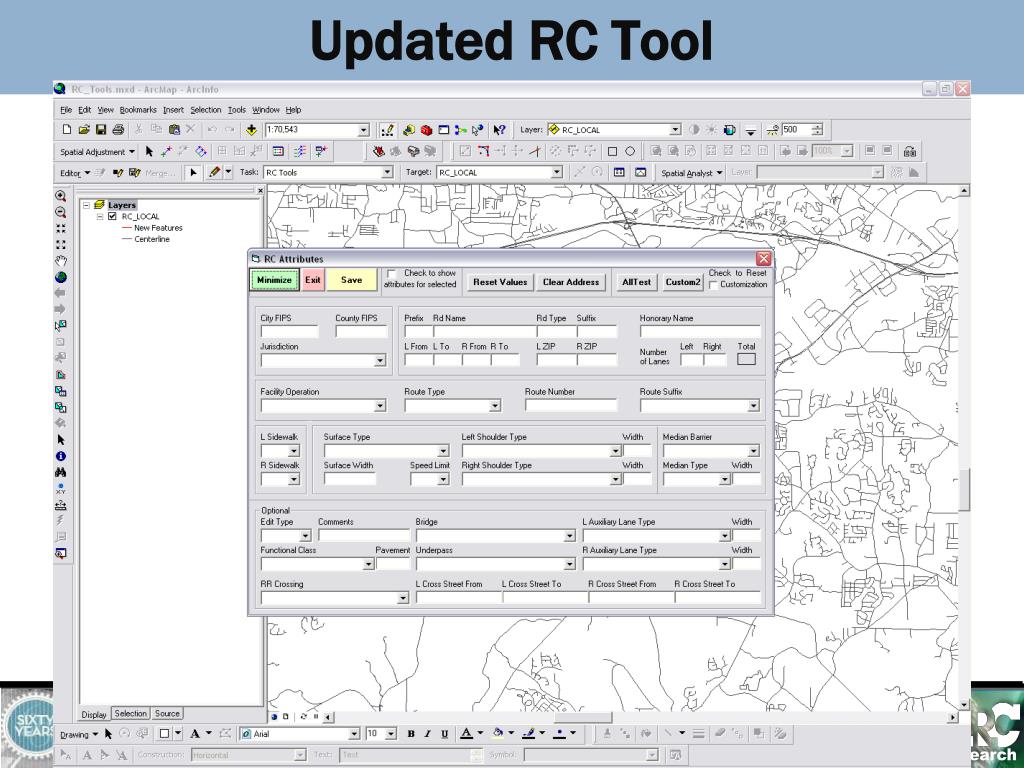This screenshot has width=1024, height=768.
Task: Open the Find binoculars tool
Action: pyautogui.click(x=61, y=472)
